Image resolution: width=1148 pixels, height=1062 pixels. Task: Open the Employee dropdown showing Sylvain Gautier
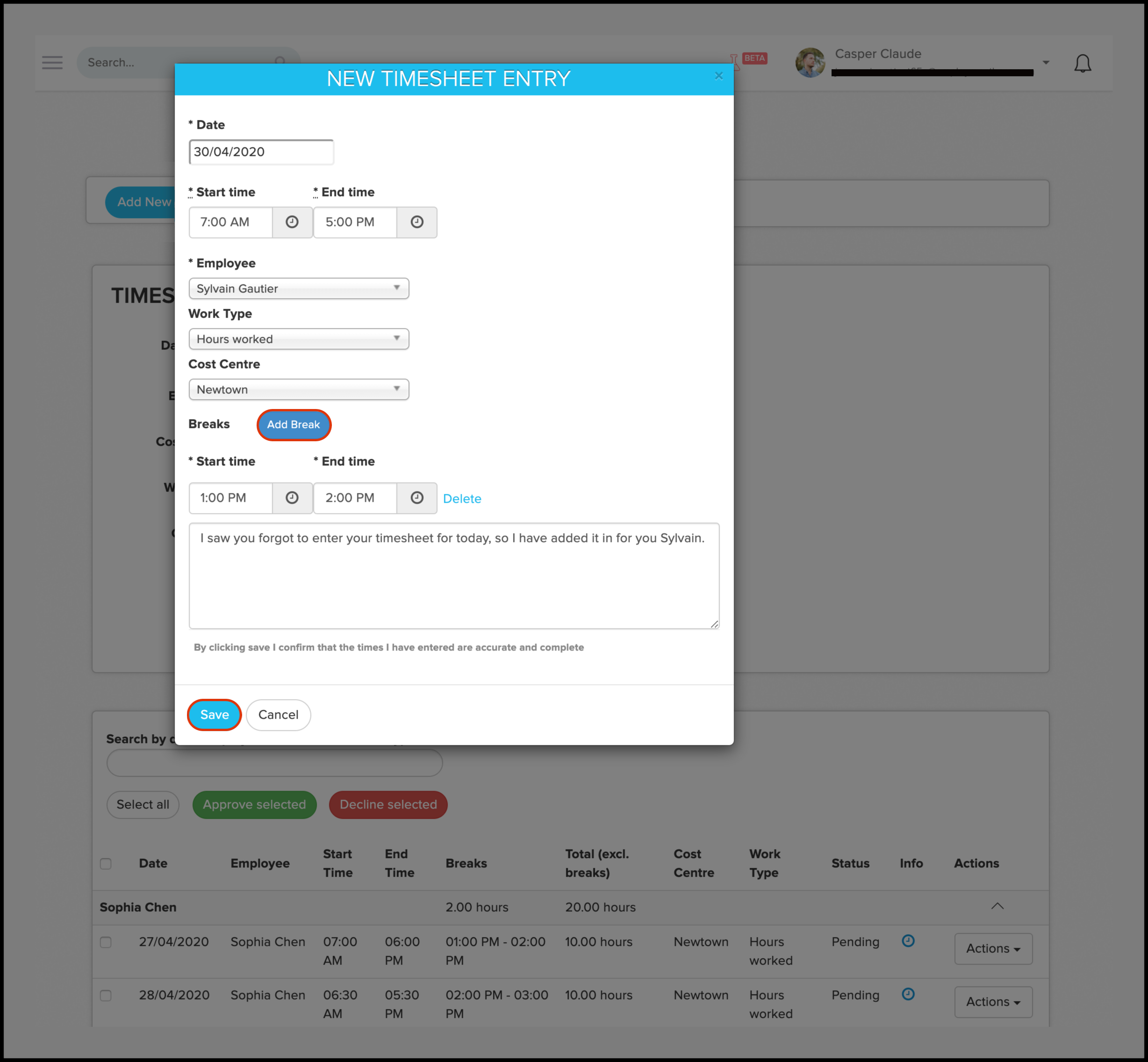coord(298,288)
